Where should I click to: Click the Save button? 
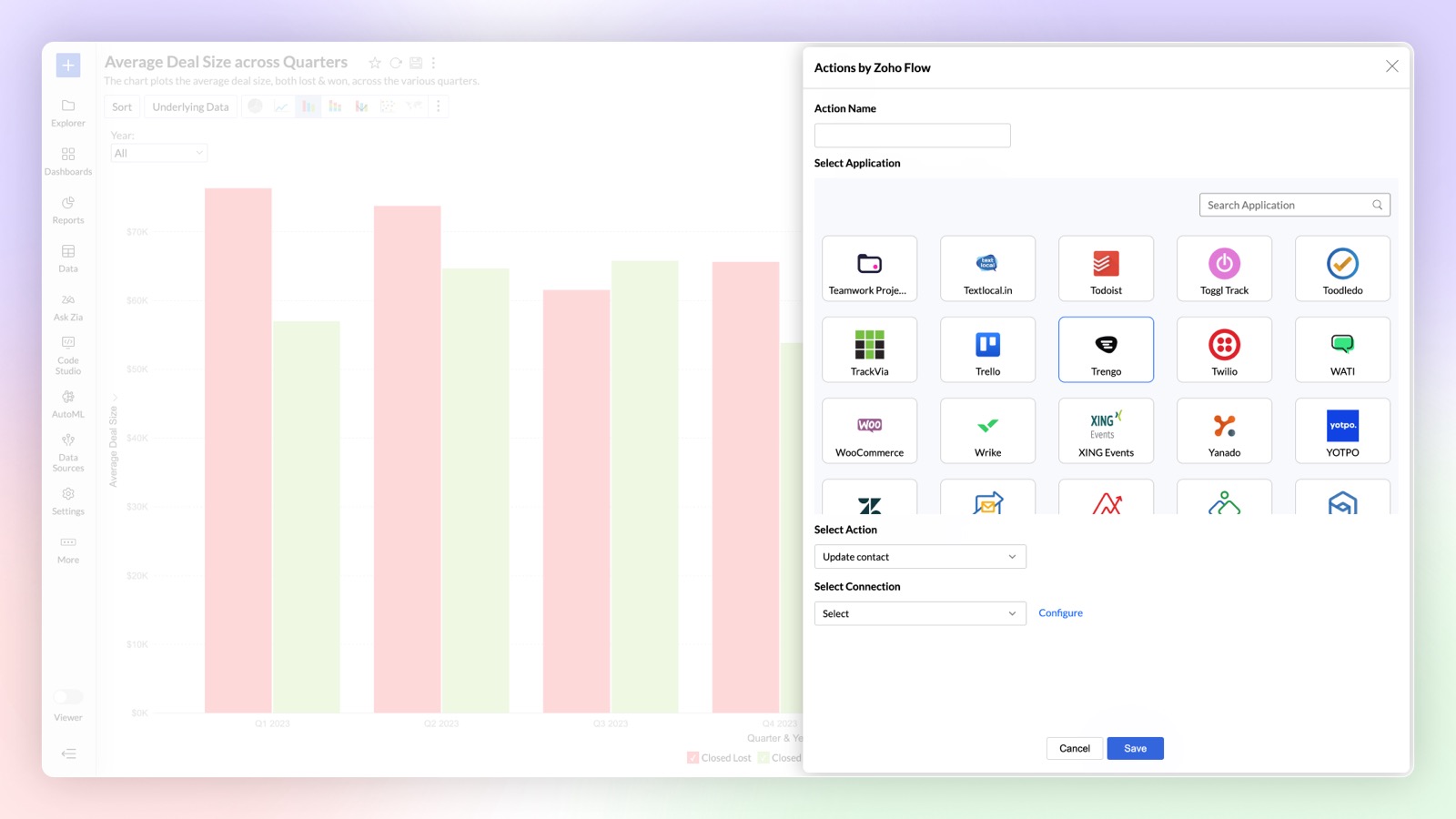(x=1135, y=748)
